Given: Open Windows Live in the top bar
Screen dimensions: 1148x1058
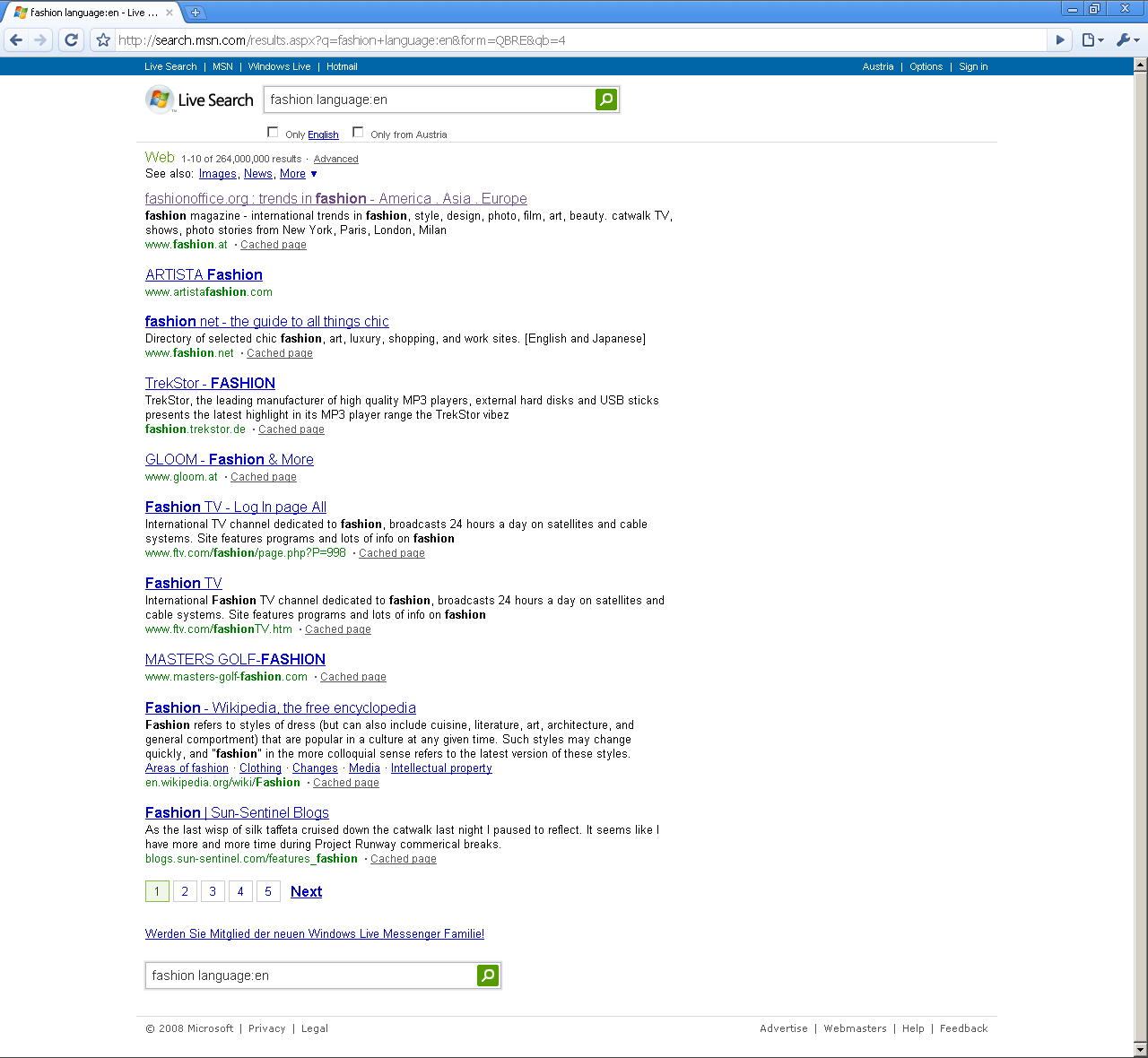Looking at the screenshot, I should (x=279, y=66).
